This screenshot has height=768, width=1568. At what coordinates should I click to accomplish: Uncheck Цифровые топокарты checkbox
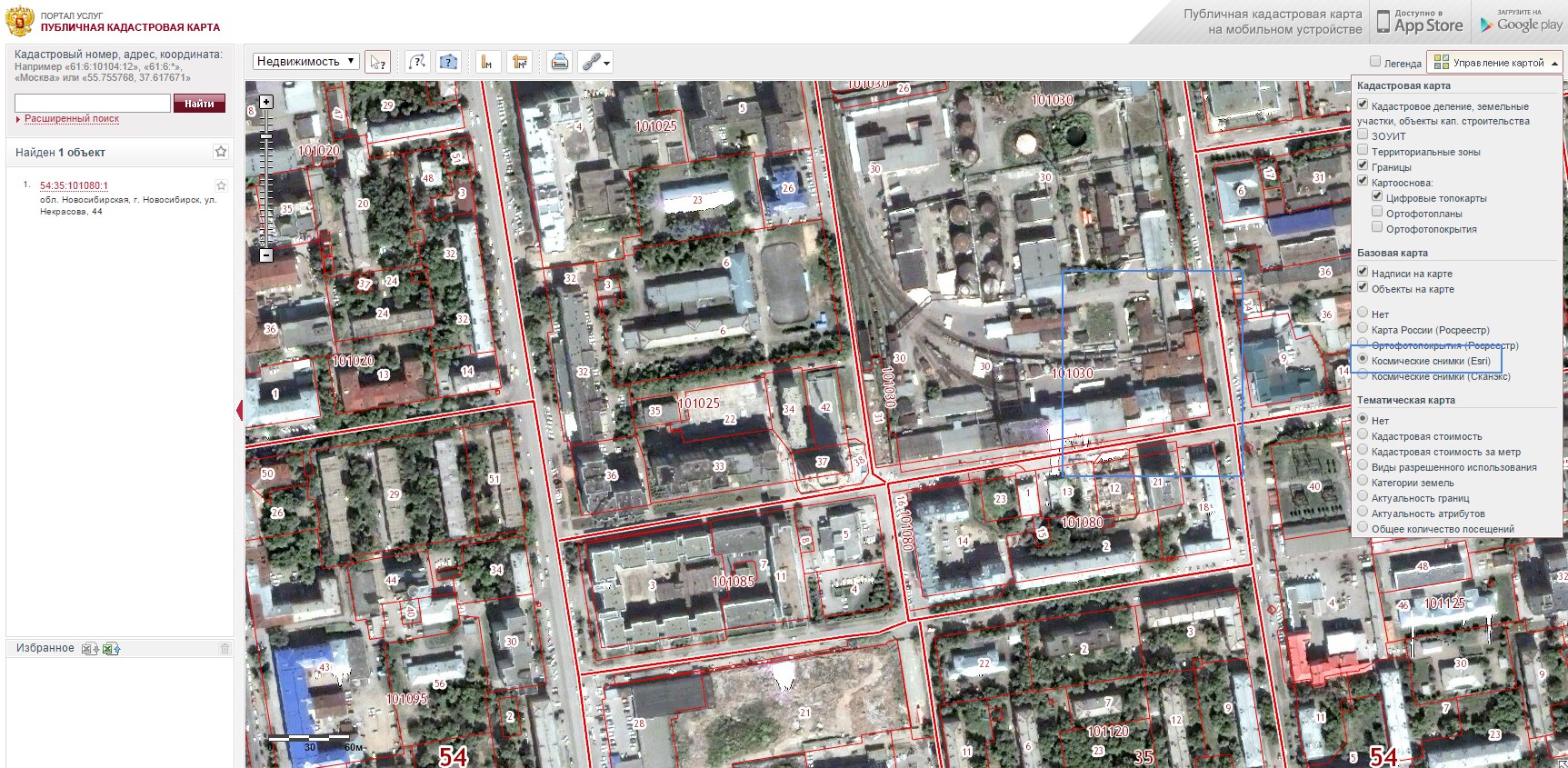(1377, 196)
